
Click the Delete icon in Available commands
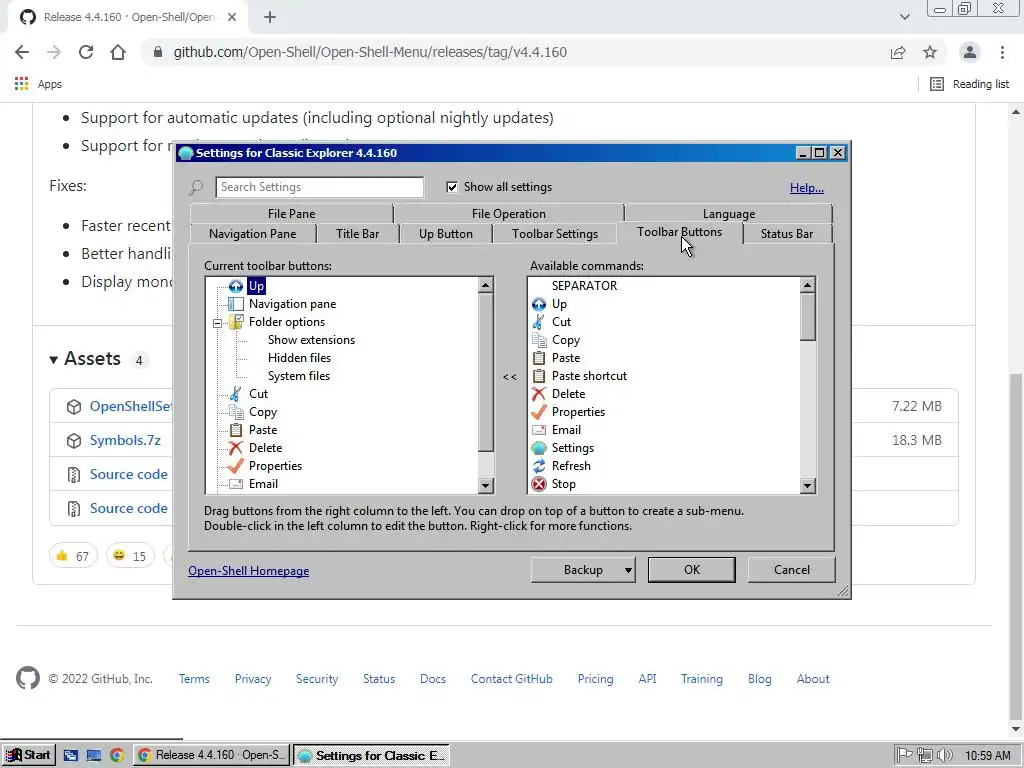click(x=539, y=394)
